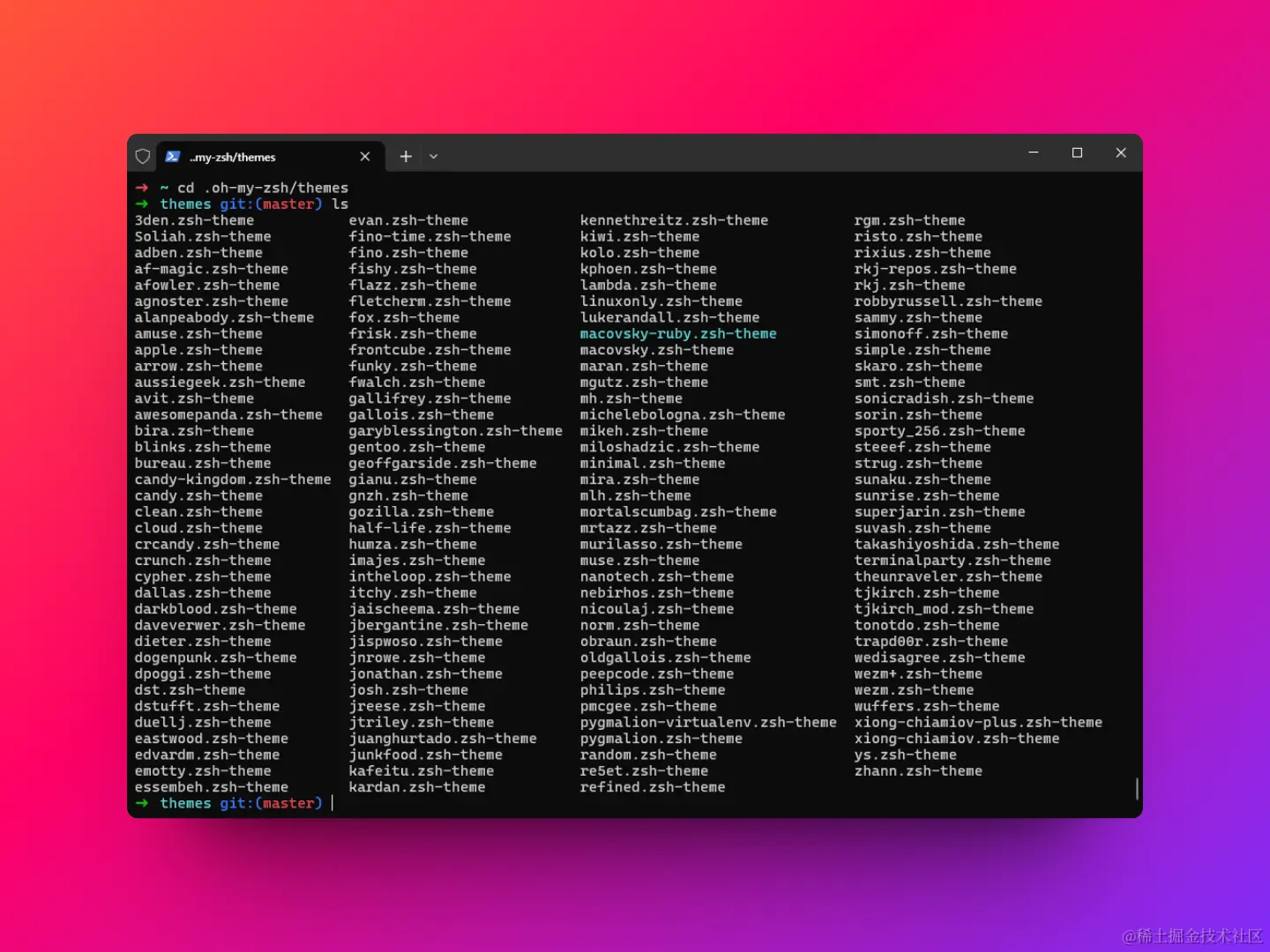This screenshot has height=952, width=1270.
Task: Select the 'kardan.zsh-theme' entry
Action: [417, 787]
